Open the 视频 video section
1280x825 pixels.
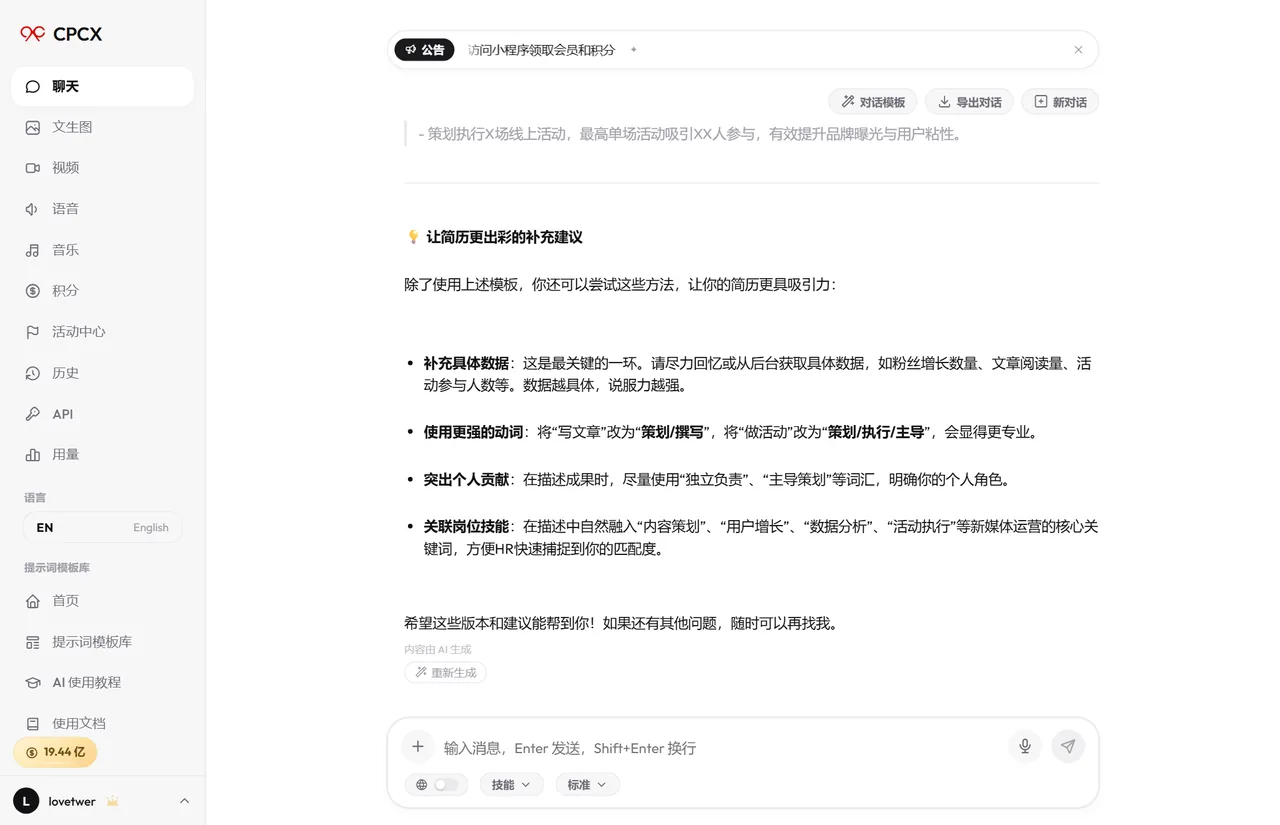(x=102, y=168)
